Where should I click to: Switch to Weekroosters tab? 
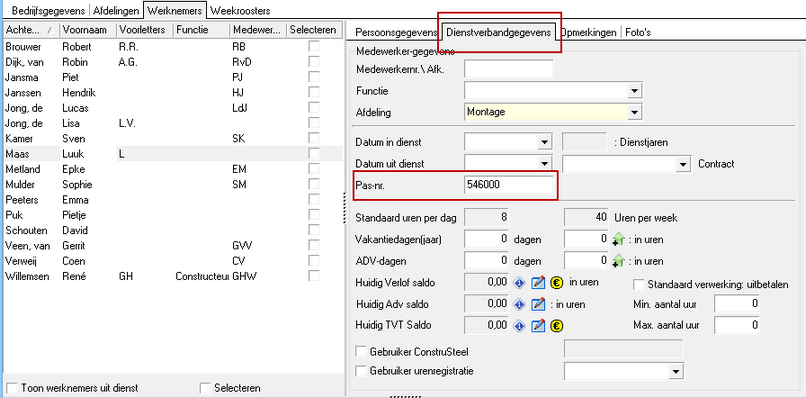tap(240, 10)
